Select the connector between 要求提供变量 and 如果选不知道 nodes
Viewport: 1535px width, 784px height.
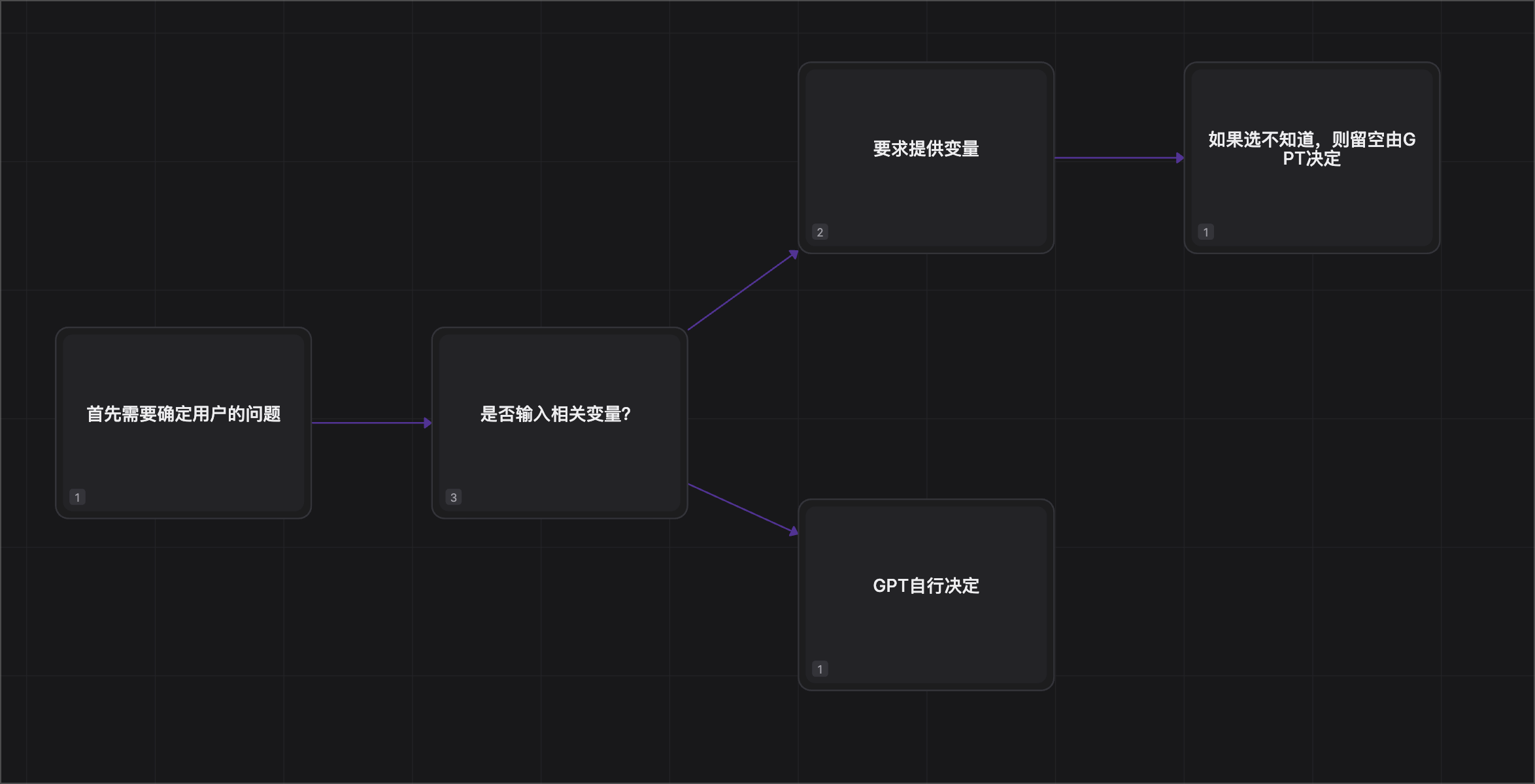point(1115,157)
